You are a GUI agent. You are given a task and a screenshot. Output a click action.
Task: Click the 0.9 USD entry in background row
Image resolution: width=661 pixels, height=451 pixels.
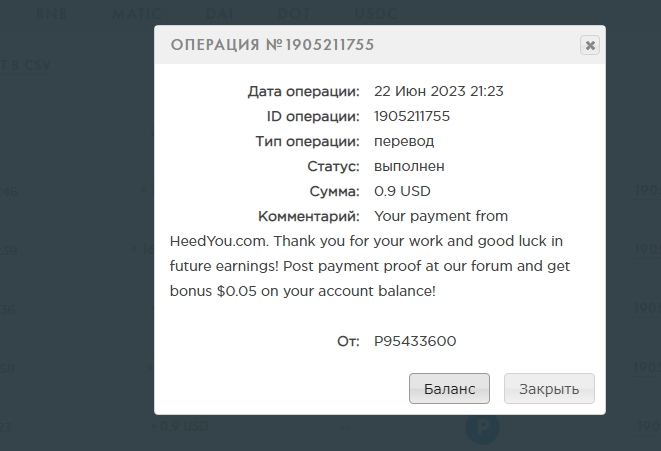(x=180, y=427)
